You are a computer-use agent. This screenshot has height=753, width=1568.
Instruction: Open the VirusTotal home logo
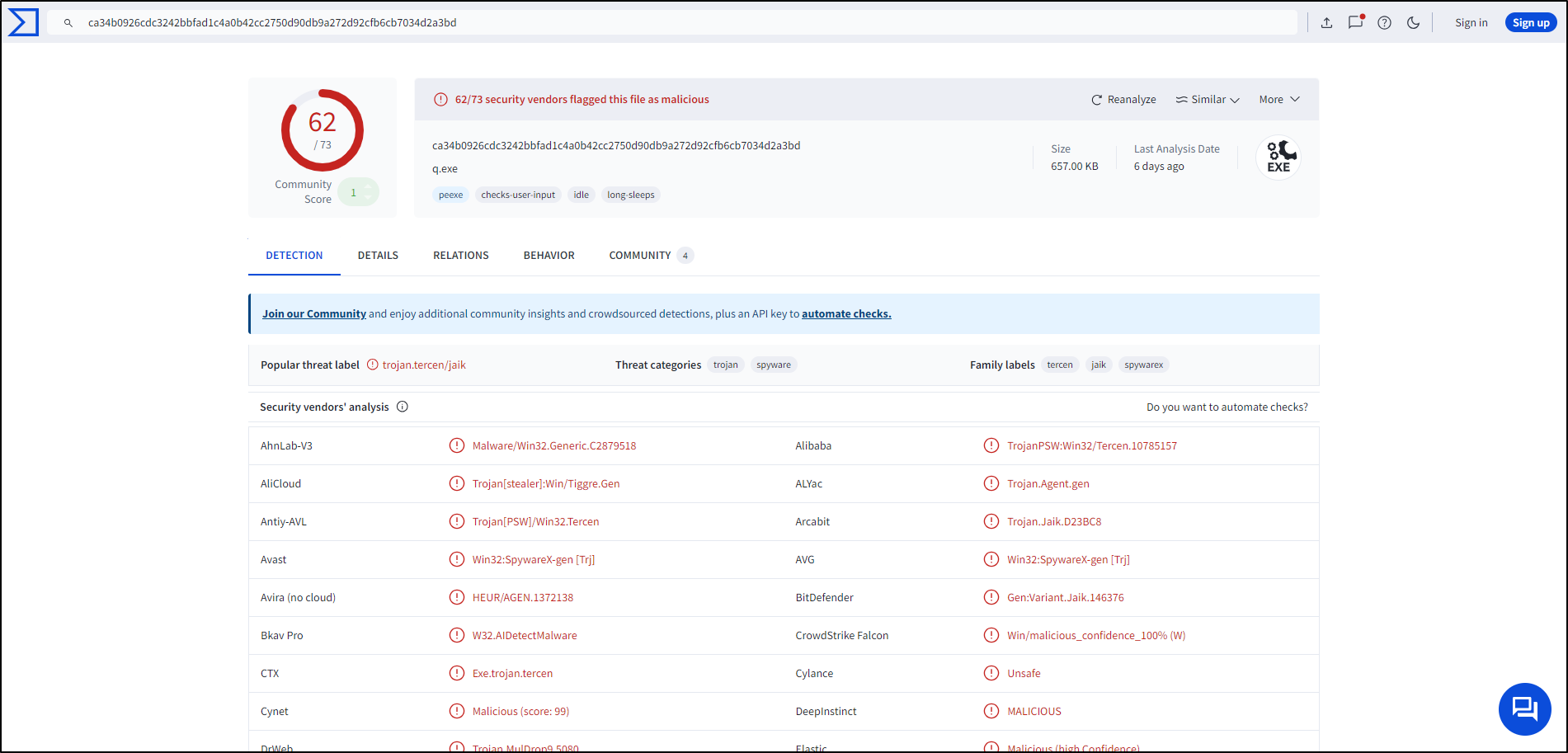23,22
